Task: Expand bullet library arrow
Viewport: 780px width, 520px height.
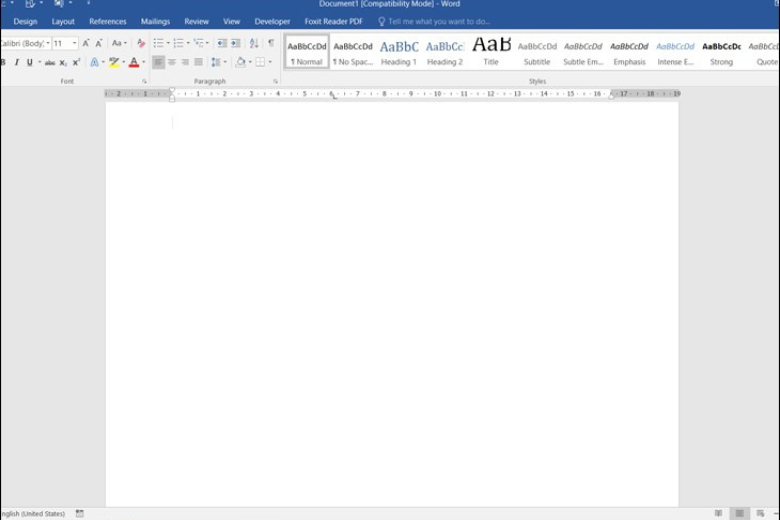Action: click(168, 43)
